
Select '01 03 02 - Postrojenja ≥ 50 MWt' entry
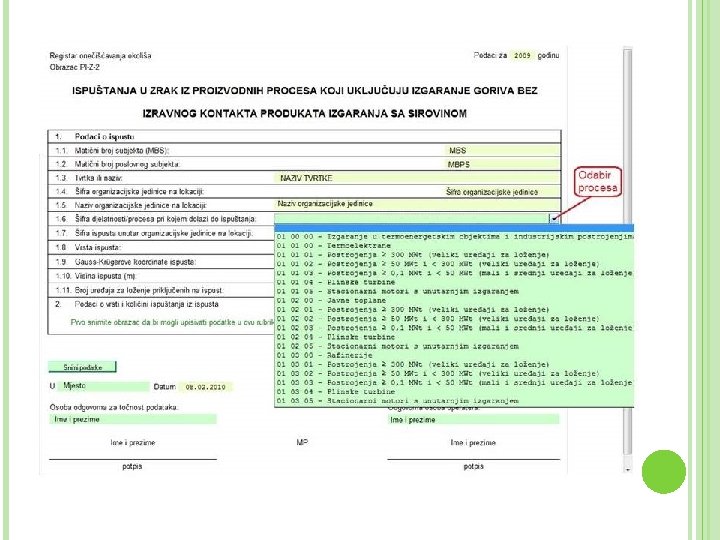[x=455, y=374]
